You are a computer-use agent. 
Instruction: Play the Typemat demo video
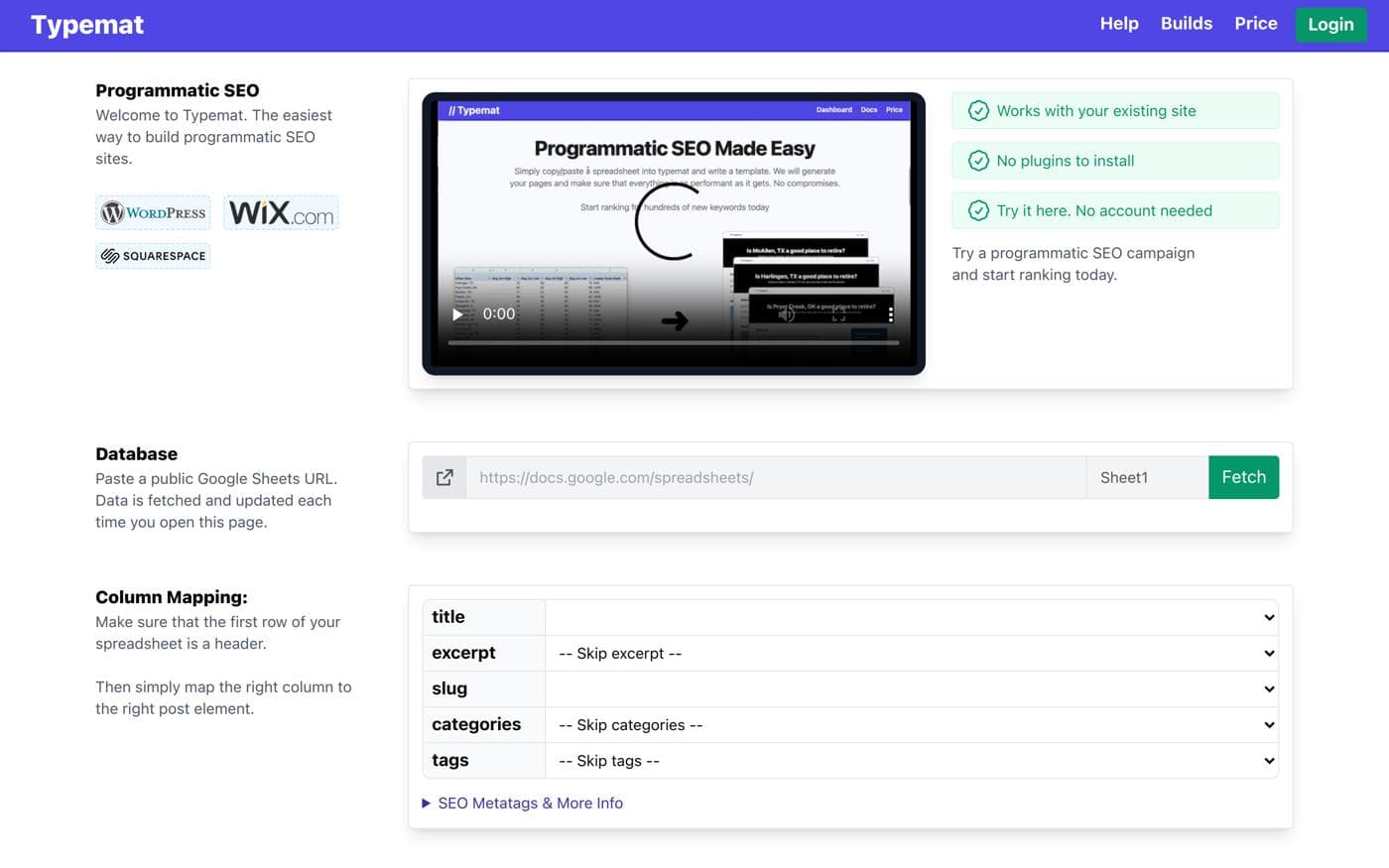point(457,314)
